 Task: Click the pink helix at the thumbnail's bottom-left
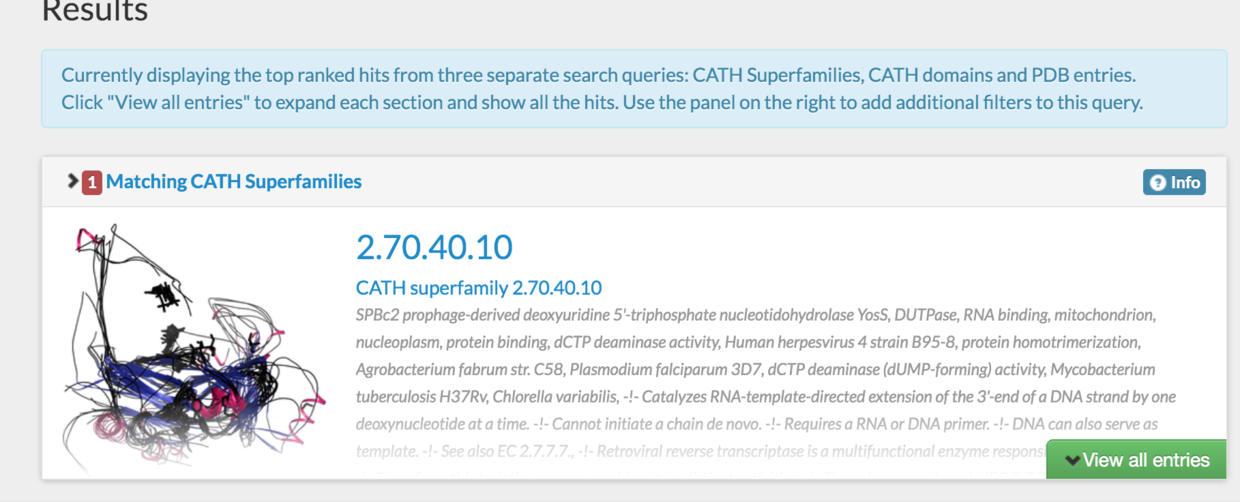click(x=95, y=442)
